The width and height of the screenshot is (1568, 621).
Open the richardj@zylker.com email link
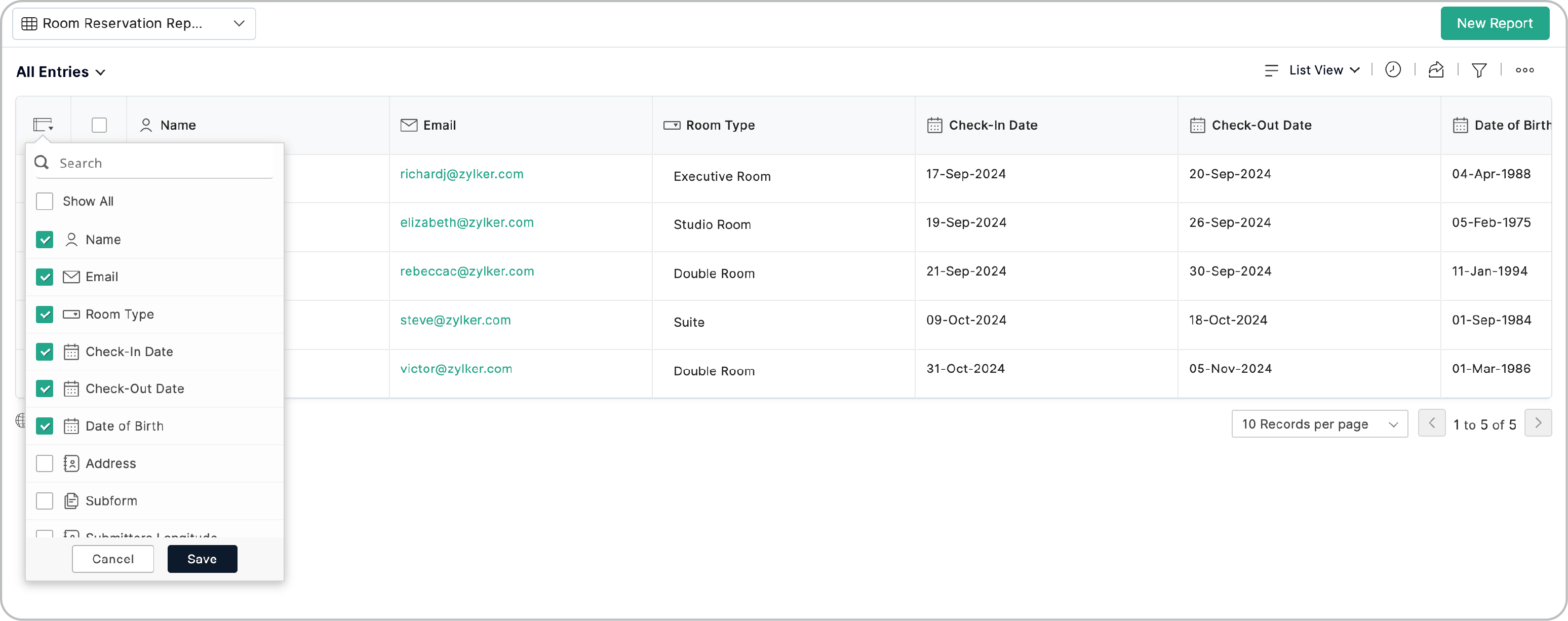click(461, 174)
